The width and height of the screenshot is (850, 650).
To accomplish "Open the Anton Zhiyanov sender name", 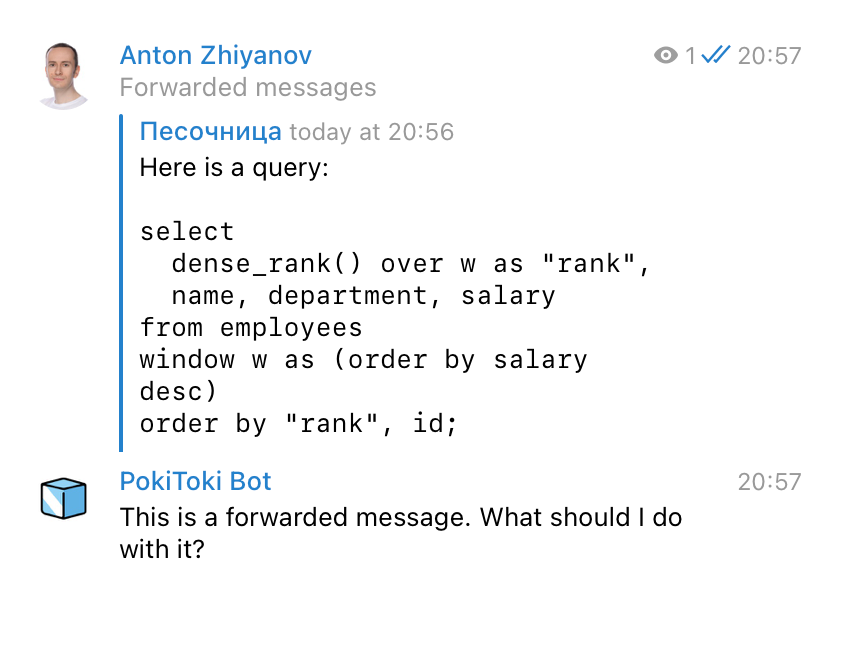I will point(216,55).
